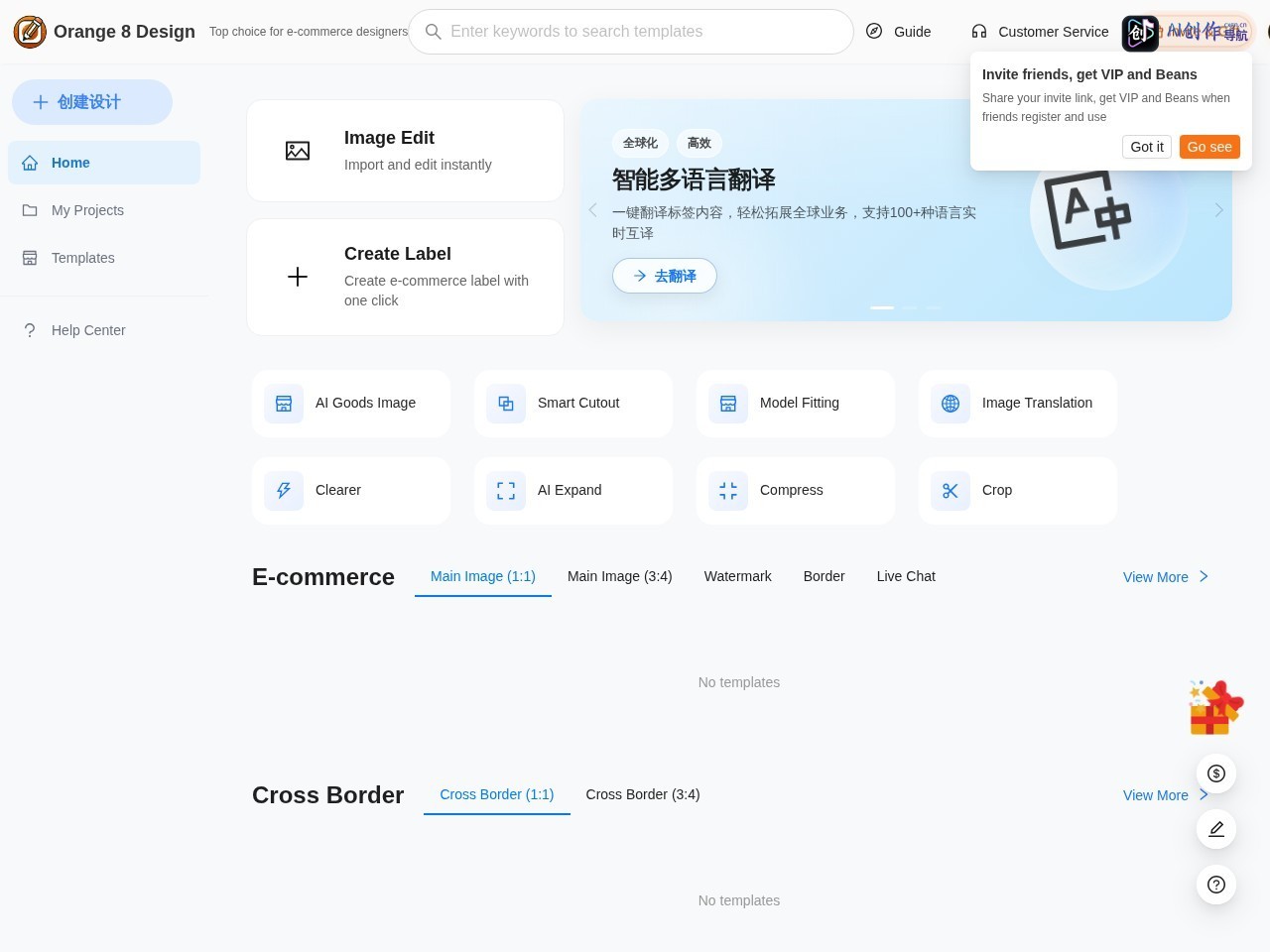The width and height of the screenshot is (1270, 952).
Task: Select the Main Image (3:4) tab
Action: 620,576
